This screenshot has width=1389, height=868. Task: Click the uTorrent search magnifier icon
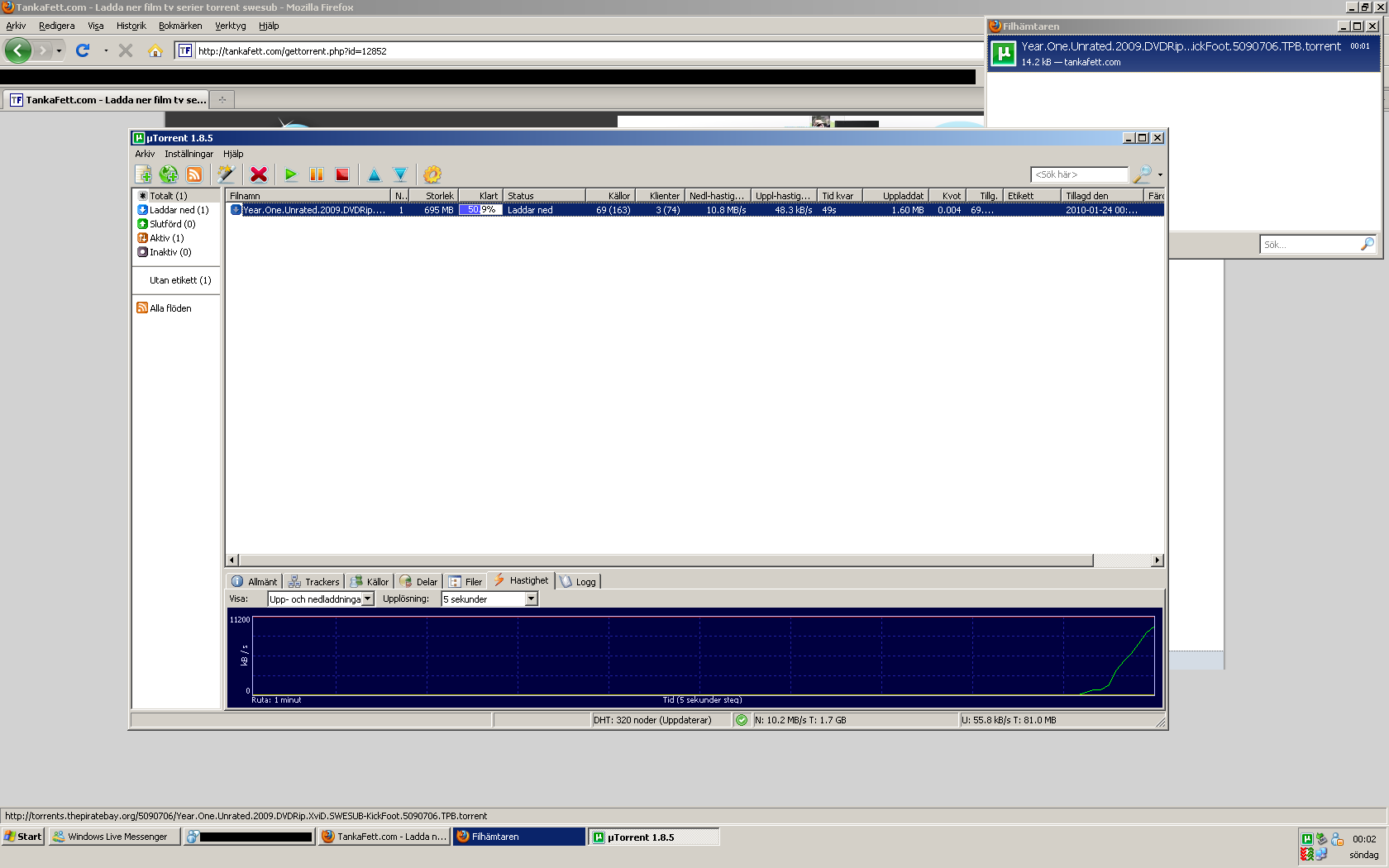[x=1142, y=174]
